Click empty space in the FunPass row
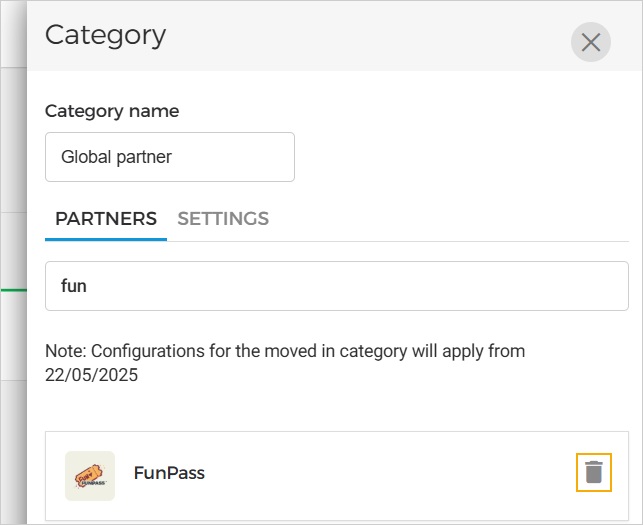The image size is (643, 525). coord(380,474)
